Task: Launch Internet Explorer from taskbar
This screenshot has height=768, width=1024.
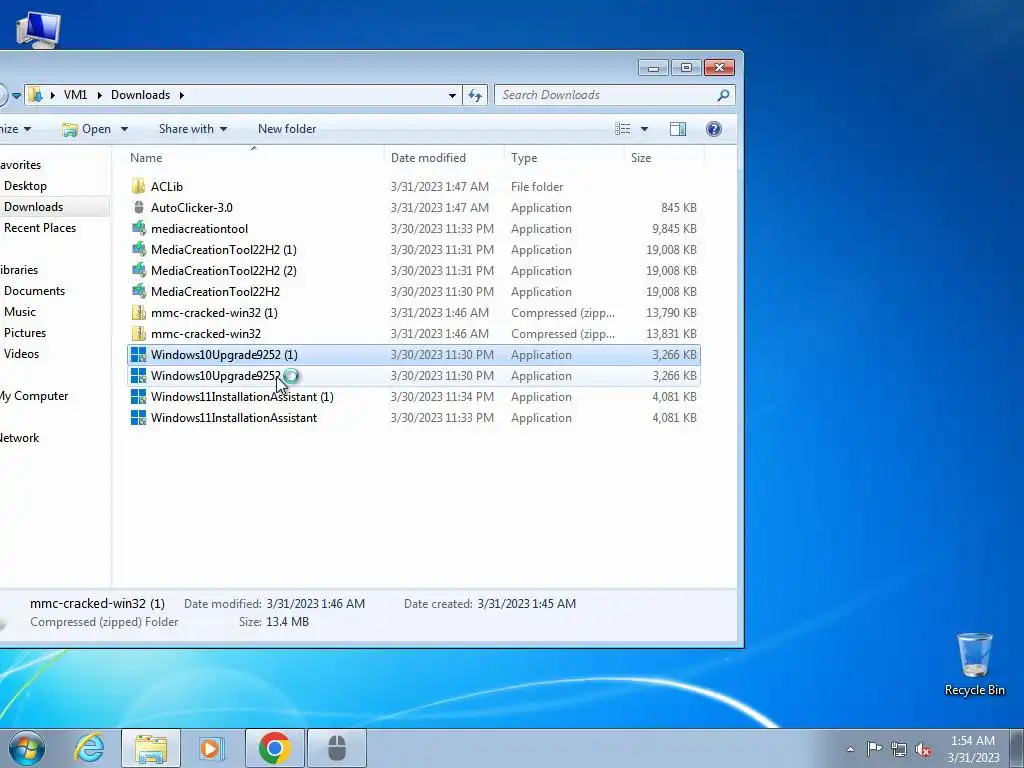Action: 89,748
